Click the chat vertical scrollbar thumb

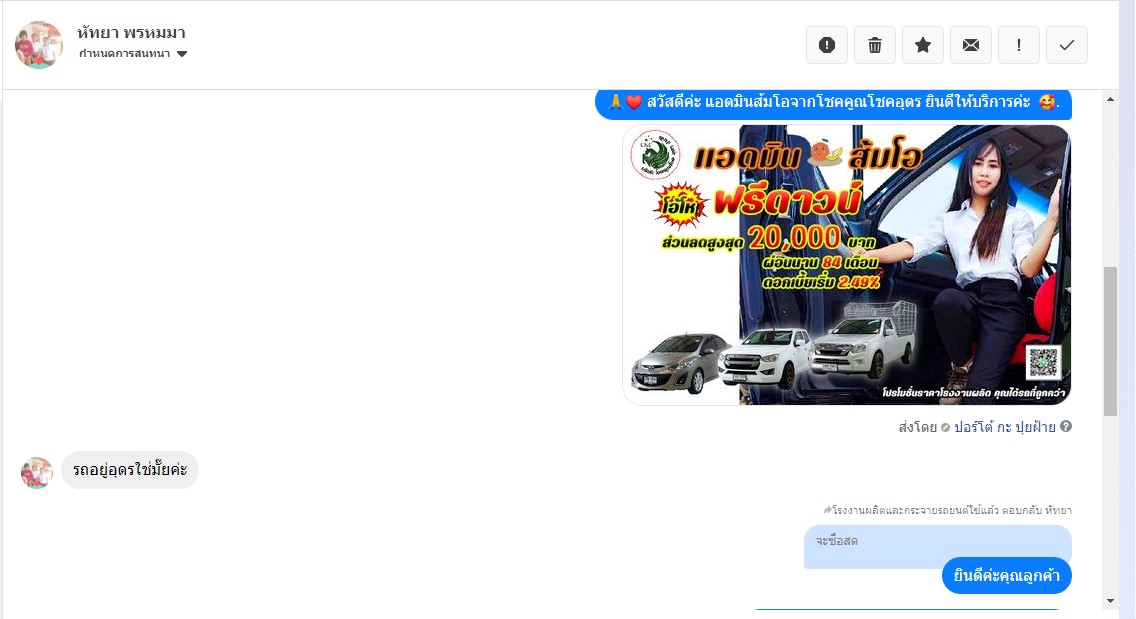click(x=1110, y=341)
